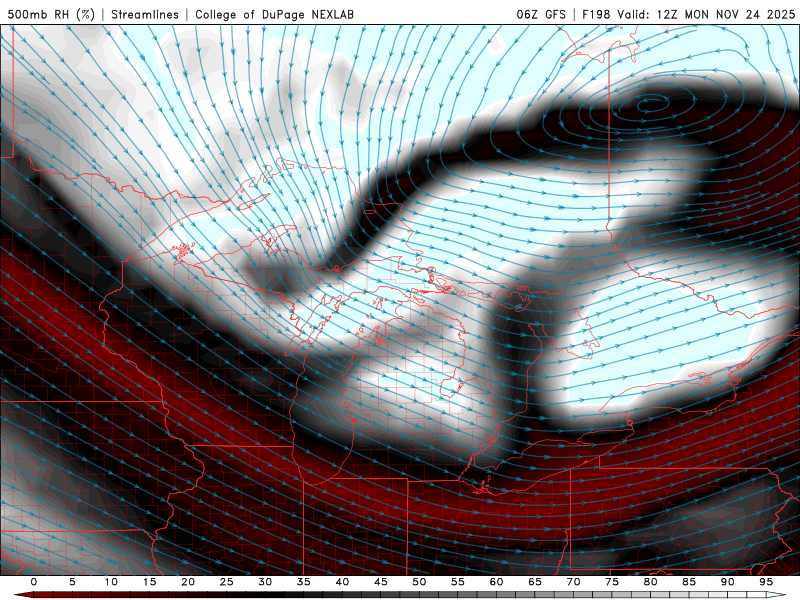This screenshot has height=600, width=800.
Task: Click the "5" colorbar scale label
Action: [x=72, y=582]
